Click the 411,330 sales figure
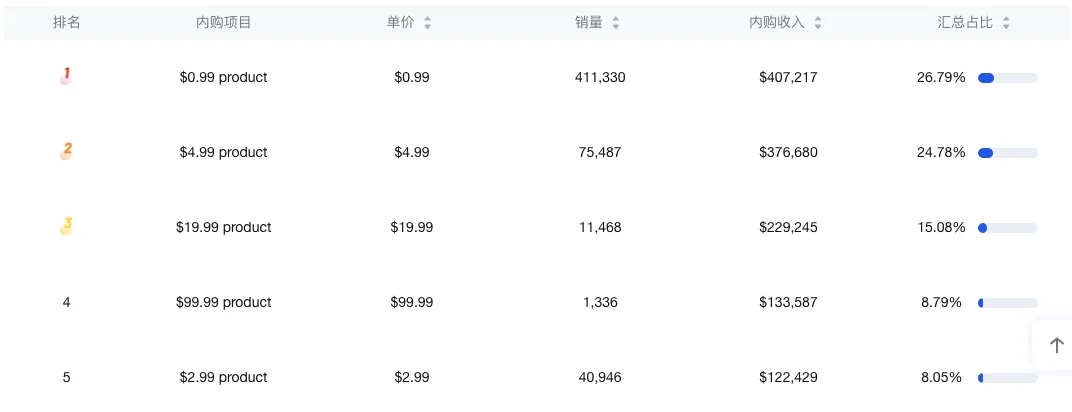 tap(601, 77)
